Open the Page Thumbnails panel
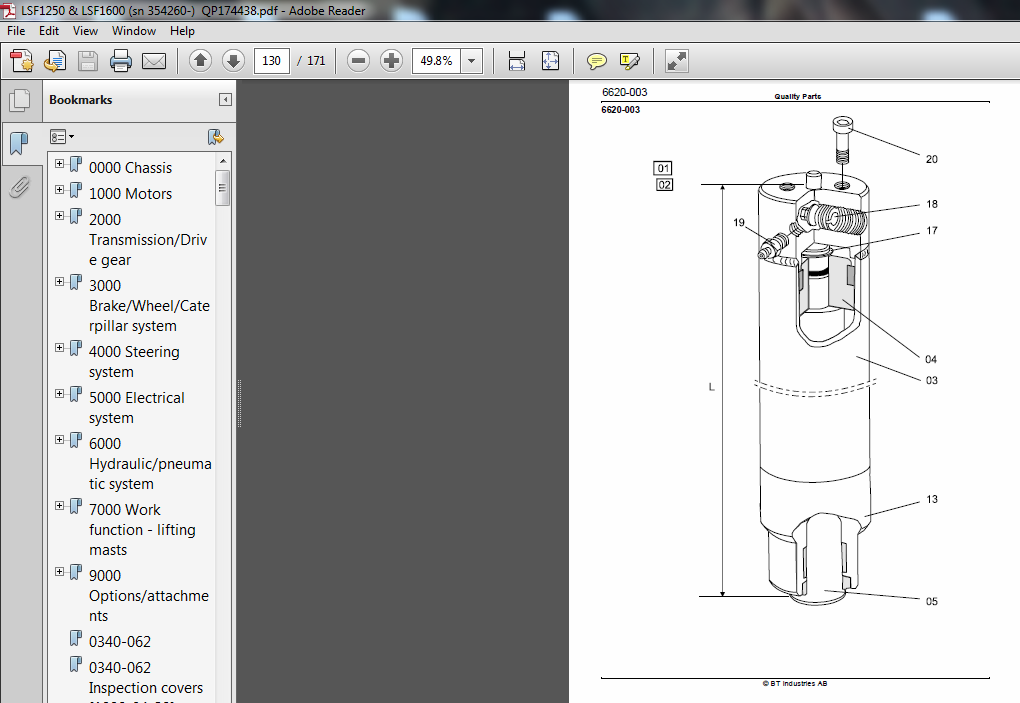The width and height of the screenshot is (1020, 703). tap(20, 100)
